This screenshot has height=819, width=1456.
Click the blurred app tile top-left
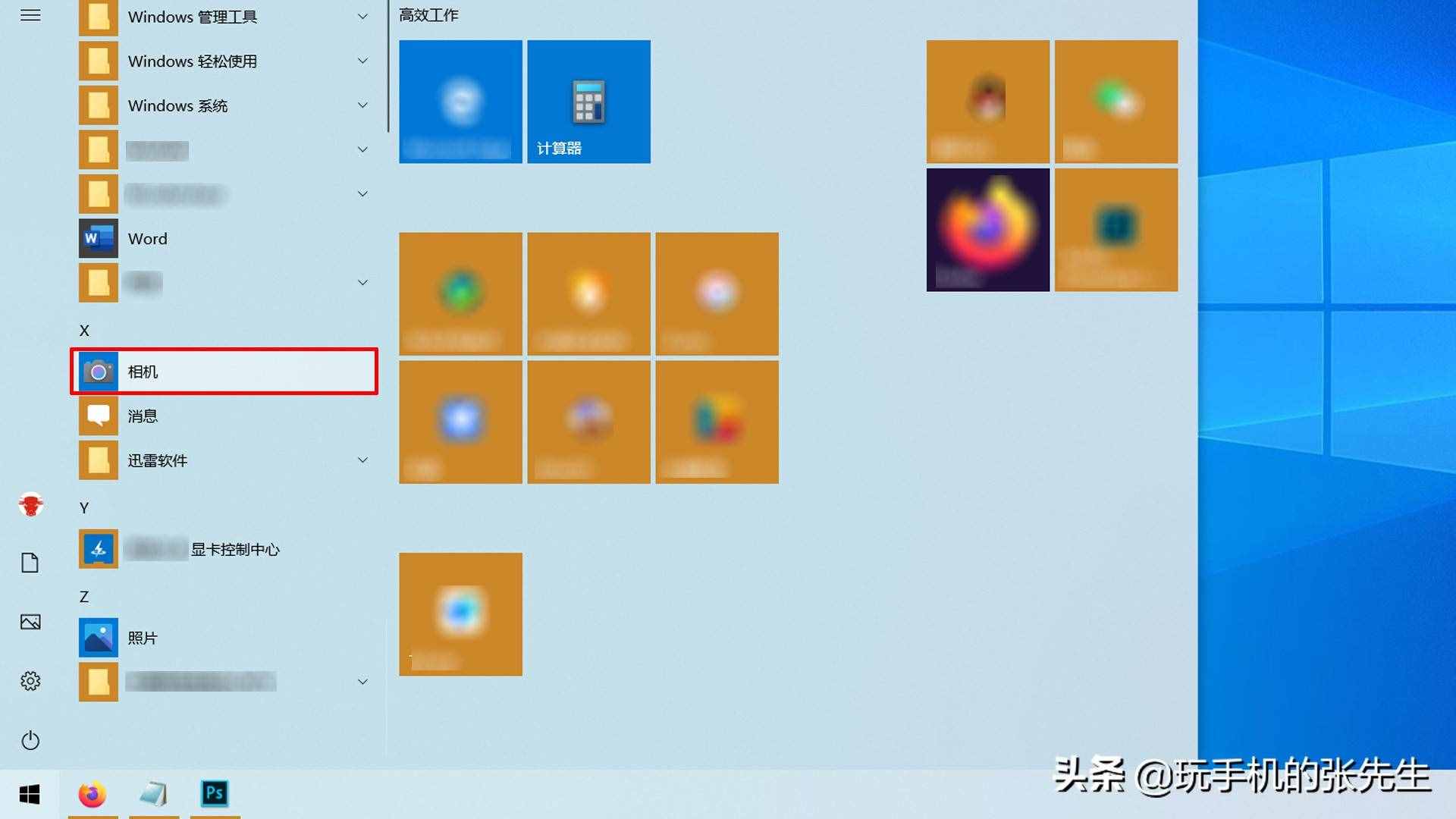point(460,101)
